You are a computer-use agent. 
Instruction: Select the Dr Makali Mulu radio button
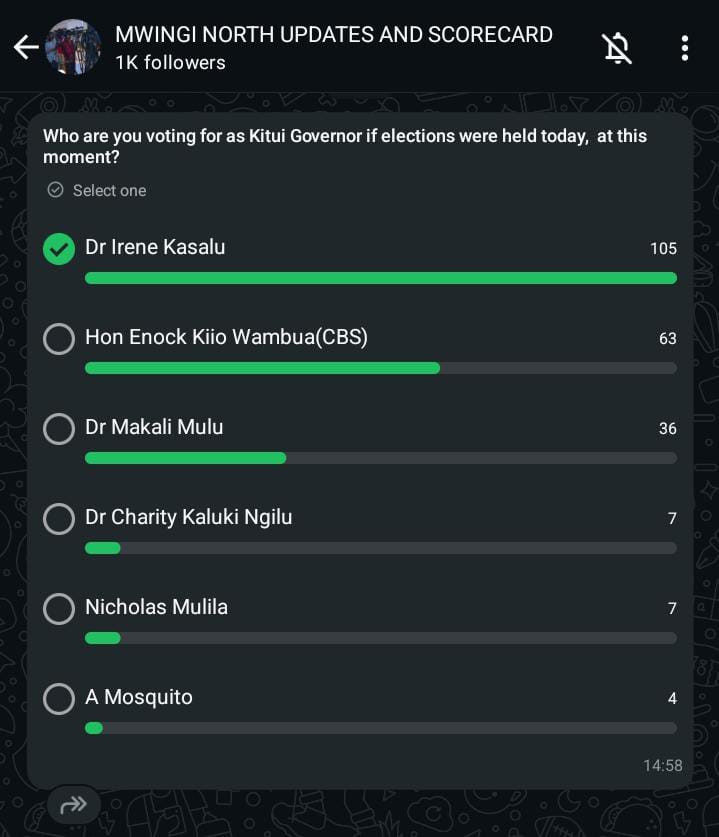tap(59, 429)
